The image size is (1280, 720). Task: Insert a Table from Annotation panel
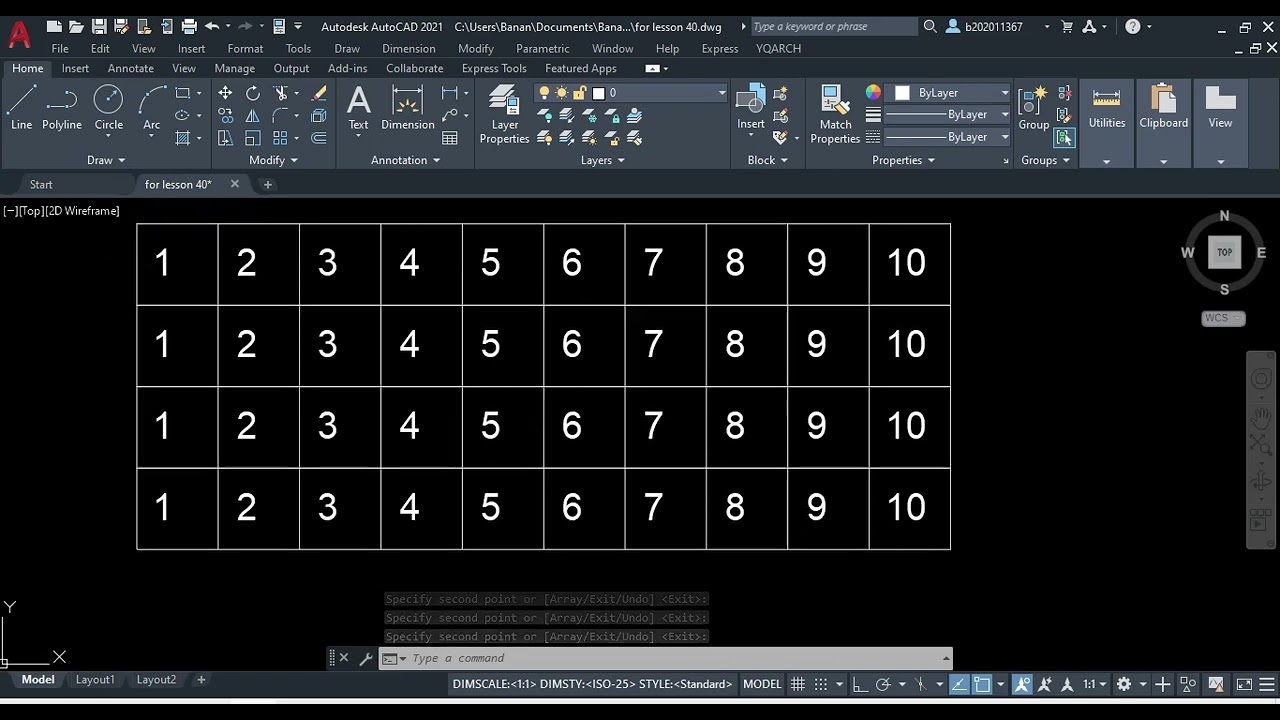[x=450, y=138]
